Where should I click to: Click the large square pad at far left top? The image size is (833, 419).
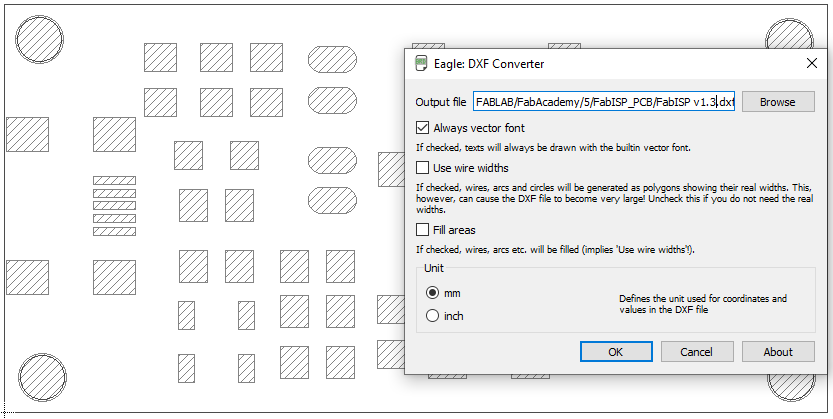[x=27, y=135]
